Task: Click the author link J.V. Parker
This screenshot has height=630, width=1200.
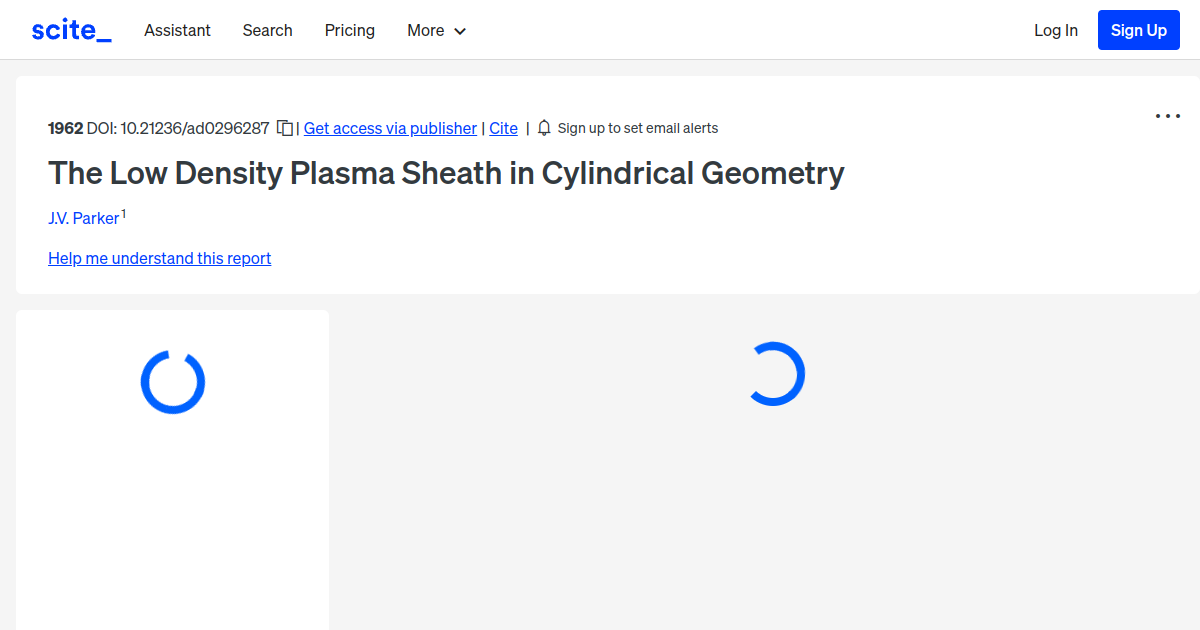Action: coord(84,218)
